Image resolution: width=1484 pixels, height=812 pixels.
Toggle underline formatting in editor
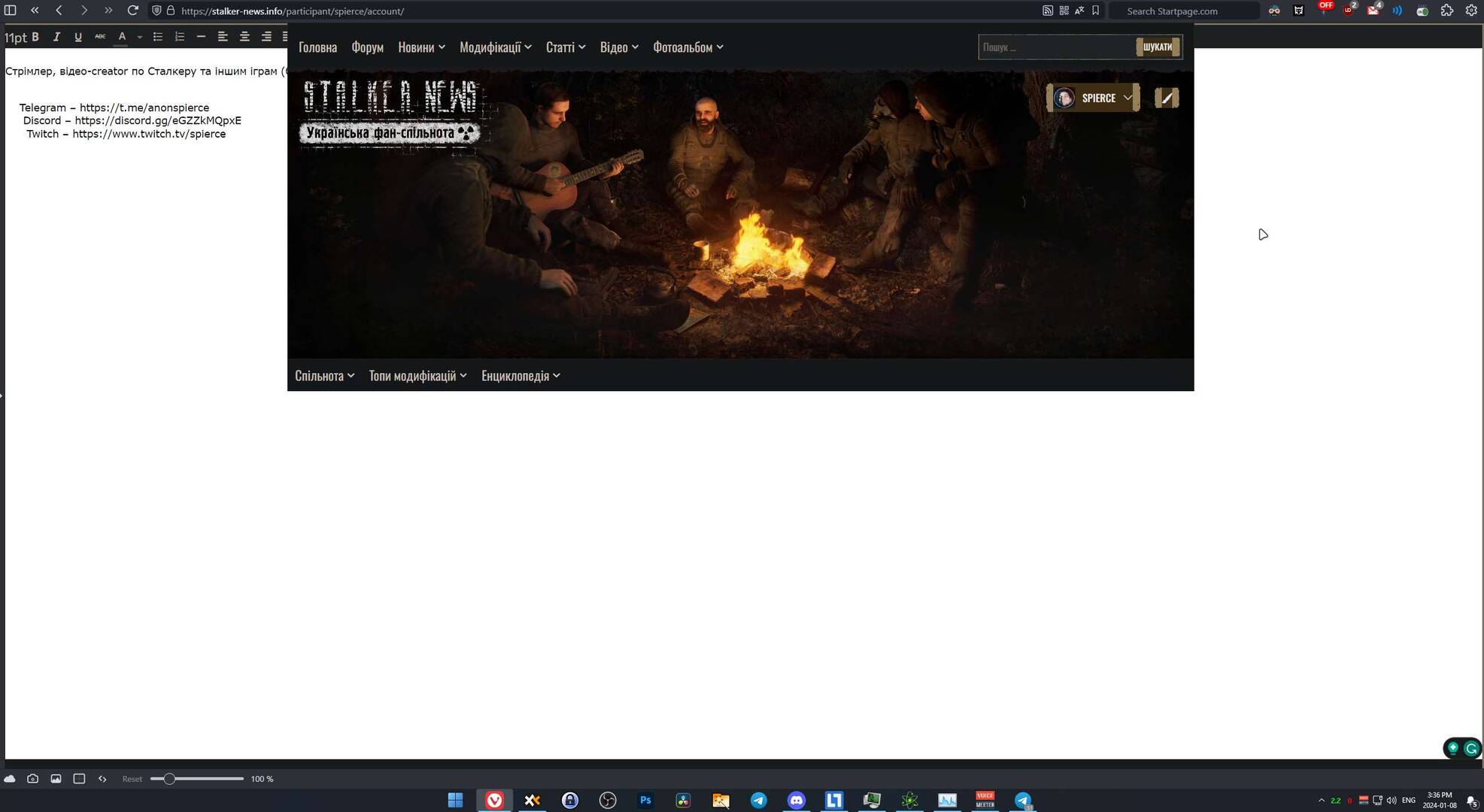(78, 37)
